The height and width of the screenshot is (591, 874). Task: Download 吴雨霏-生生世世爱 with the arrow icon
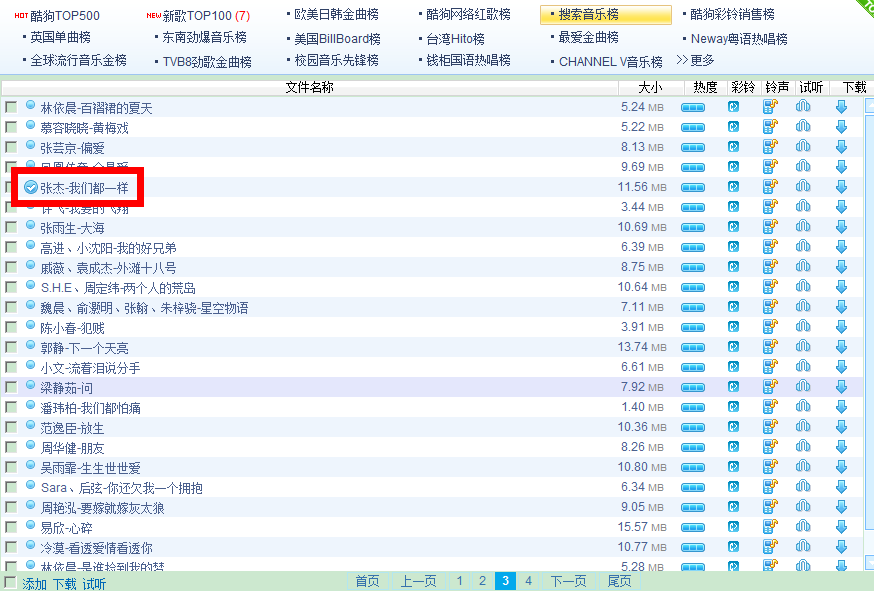[x=841, y=467]
